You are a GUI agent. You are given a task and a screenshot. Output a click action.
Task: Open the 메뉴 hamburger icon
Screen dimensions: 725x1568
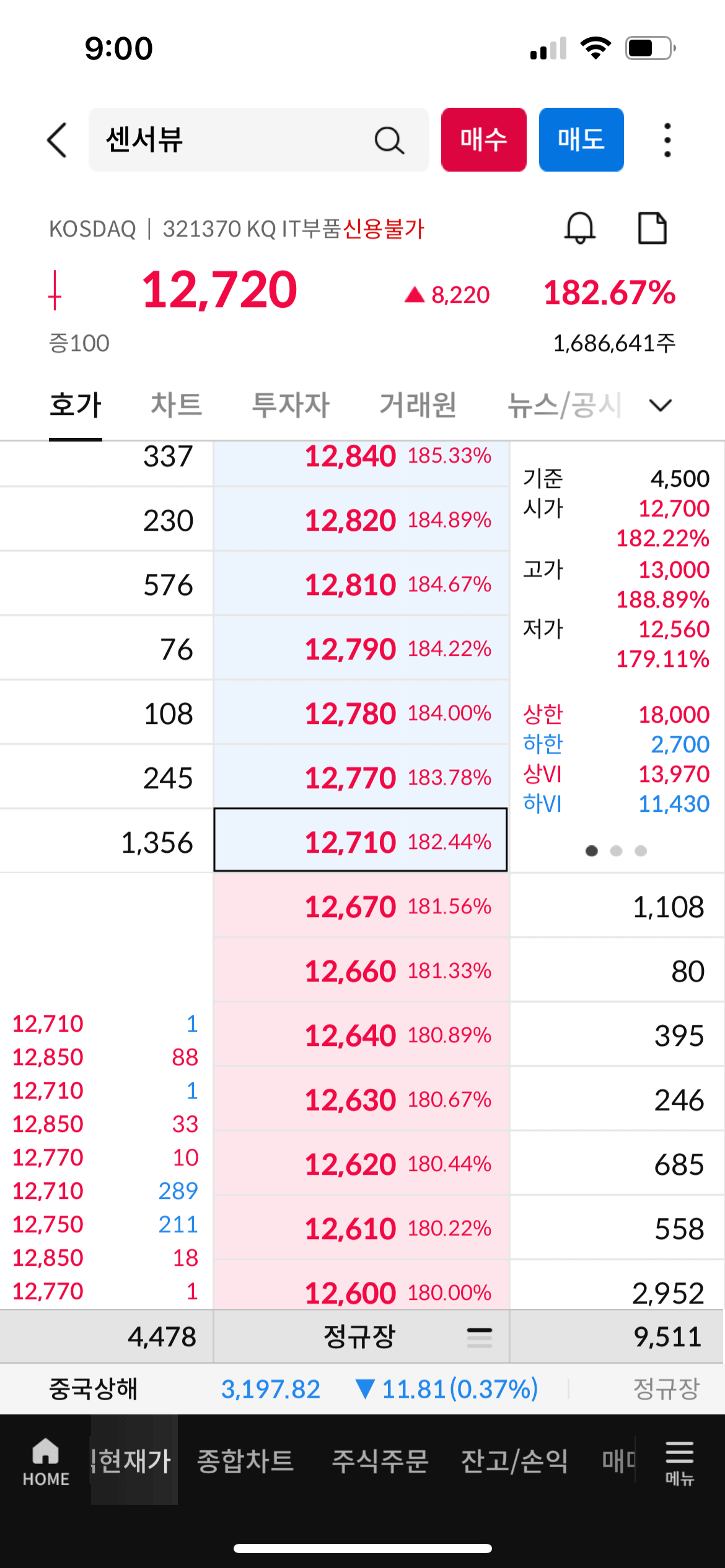click(679, 1461)
